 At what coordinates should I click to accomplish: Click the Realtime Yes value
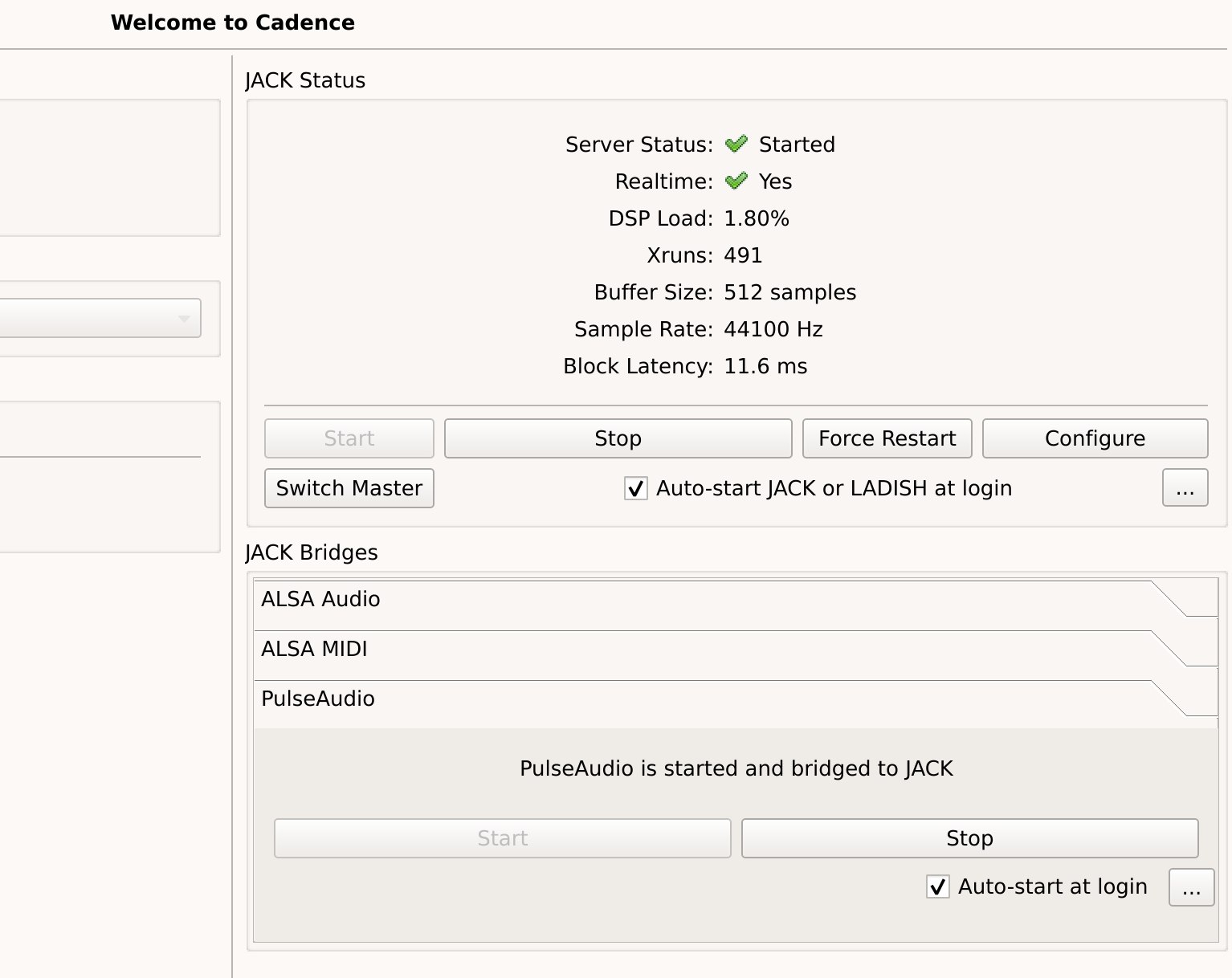[x=775, y=181]
